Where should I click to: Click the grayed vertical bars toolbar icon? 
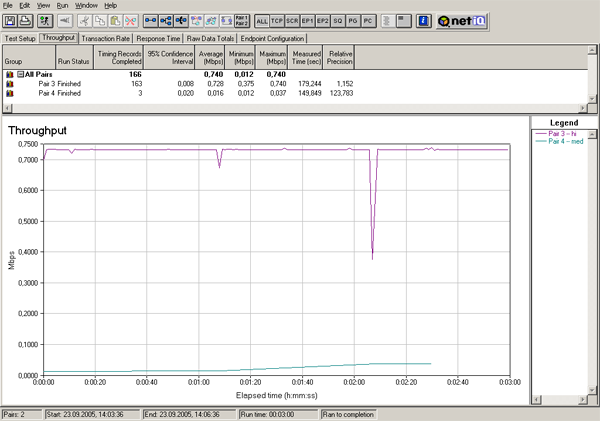pyautogui.click(x=387, y=21)
